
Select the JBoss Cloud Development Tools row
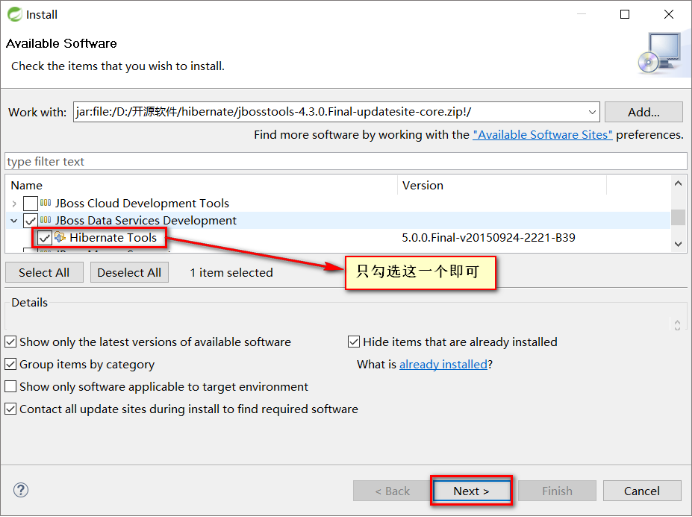(338, 203)
